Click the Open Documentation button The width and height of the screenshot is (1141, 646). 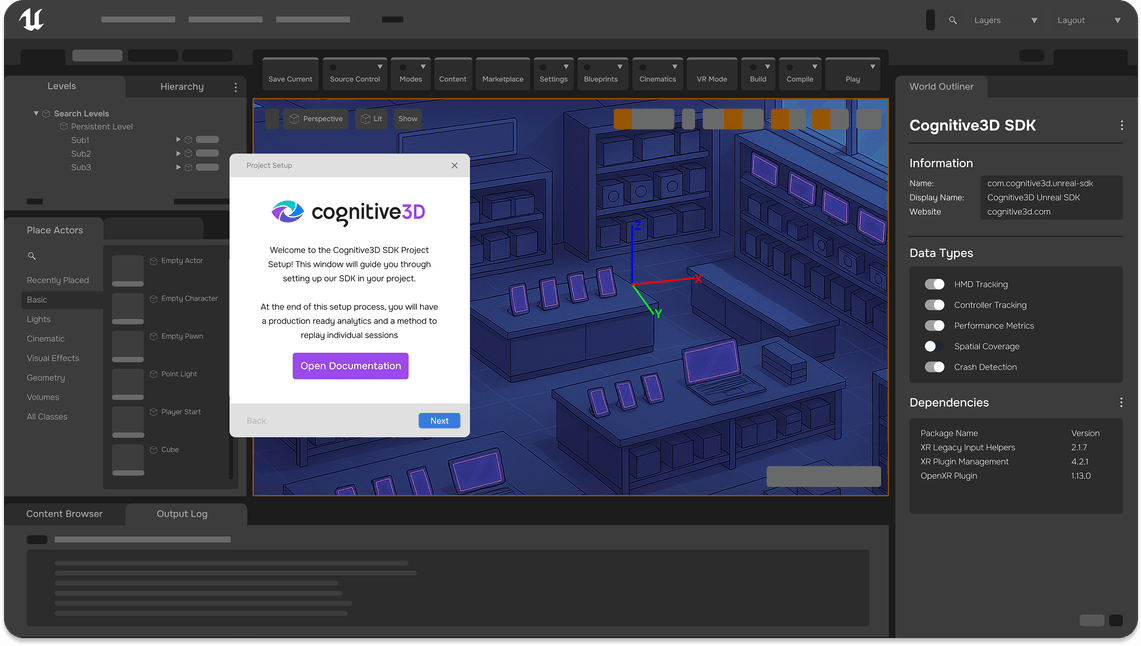[x=350, y=366]
